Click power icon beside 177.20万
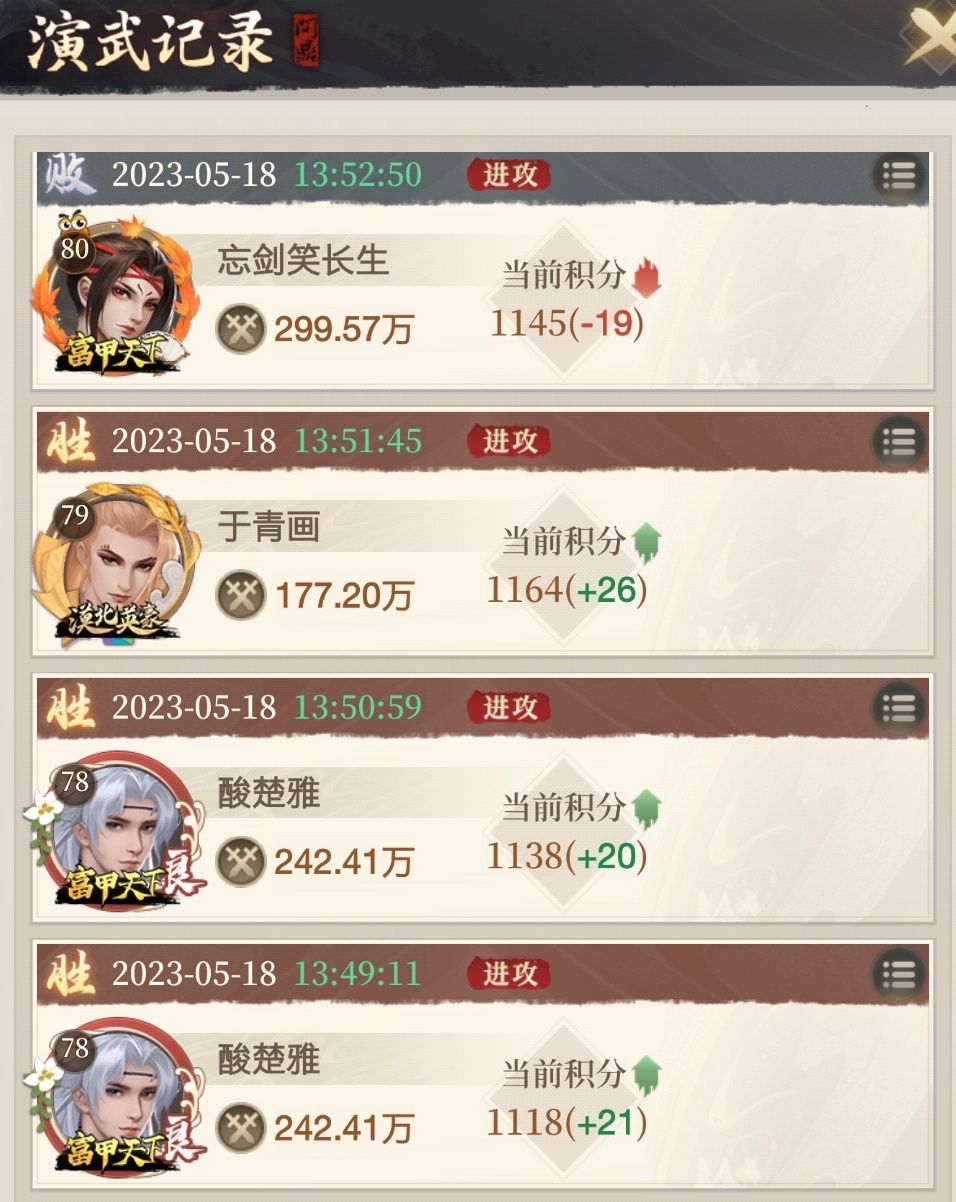 (241, 595)
